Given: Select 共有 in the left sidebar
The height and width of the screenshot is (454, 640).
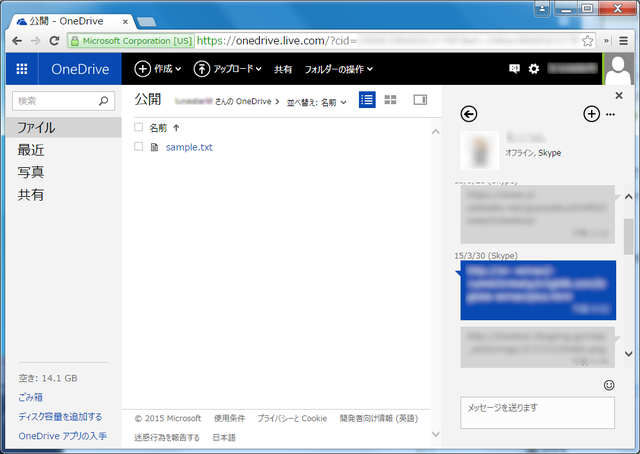Looking at the screenshot, I should click(31, 194).
